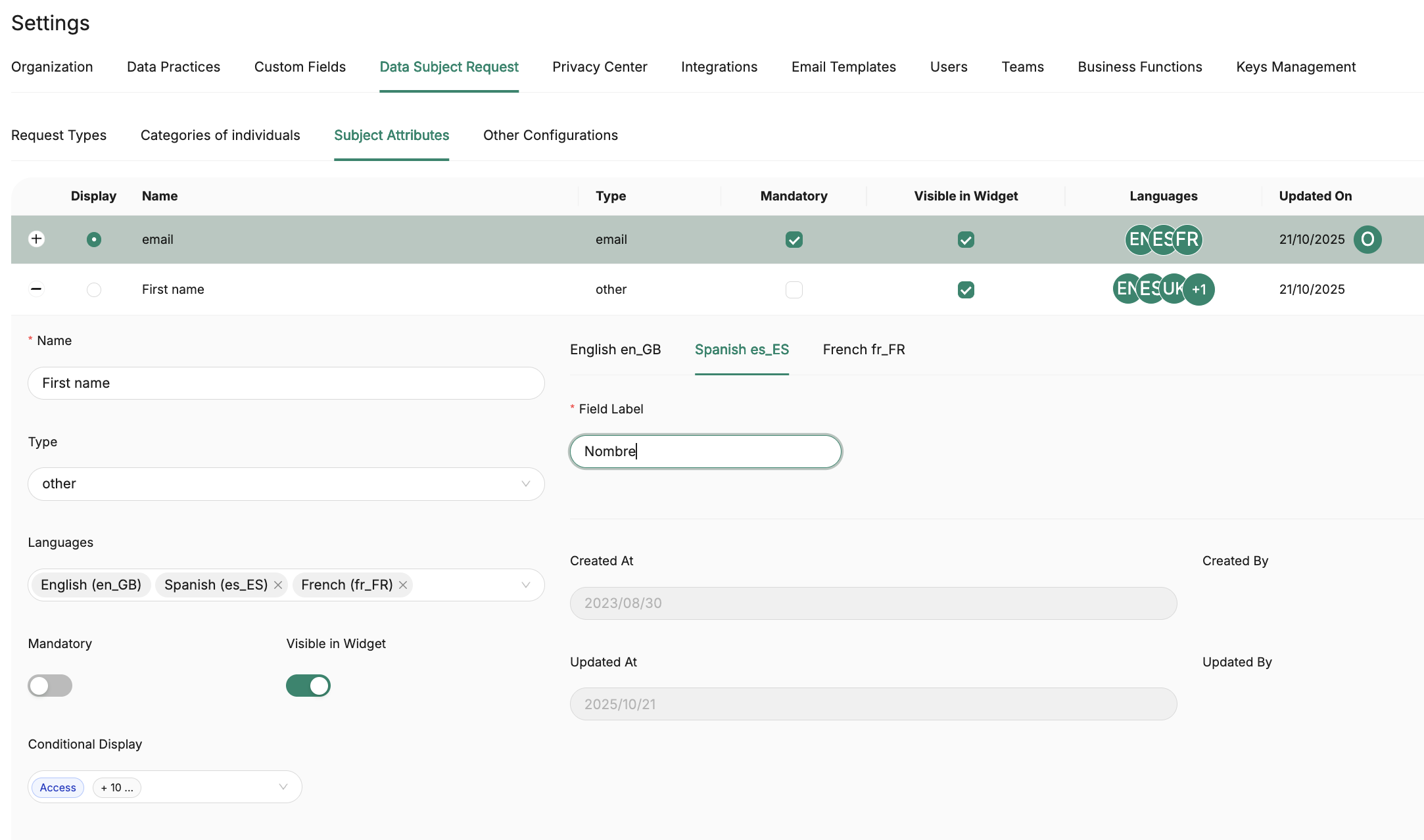Click the + 10 ... conditional display tag
The width and height of the screenshot is (1424, 840).
(117, 787)
